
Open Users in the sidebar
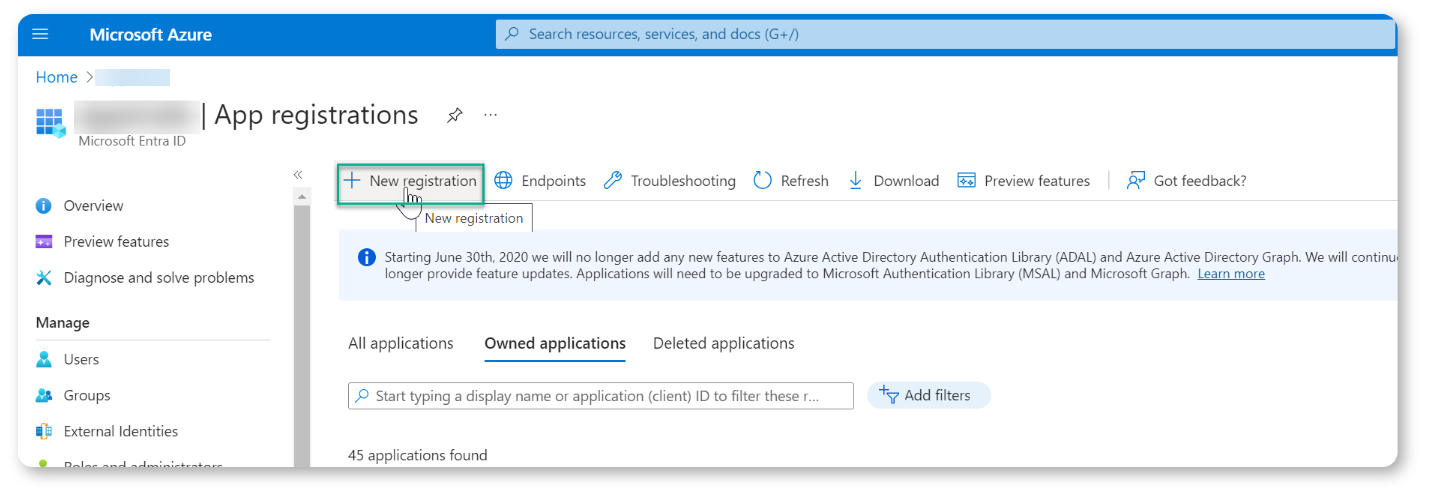81,360
